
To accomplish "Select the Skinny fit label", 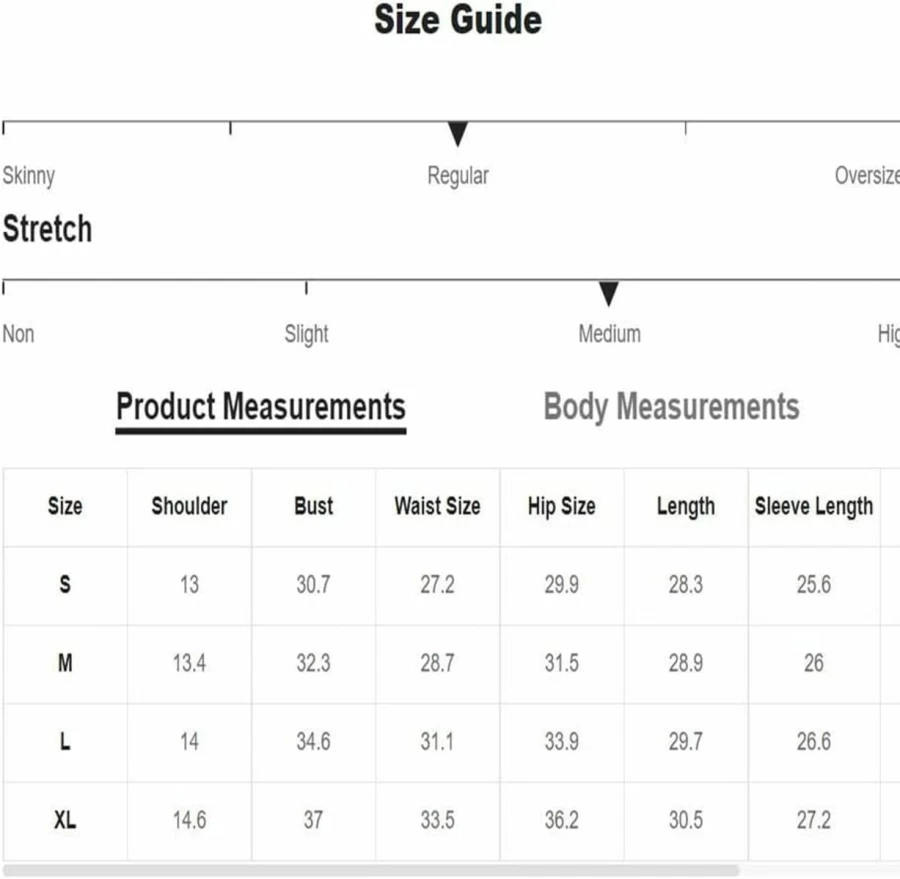I will tap(29, 176).
